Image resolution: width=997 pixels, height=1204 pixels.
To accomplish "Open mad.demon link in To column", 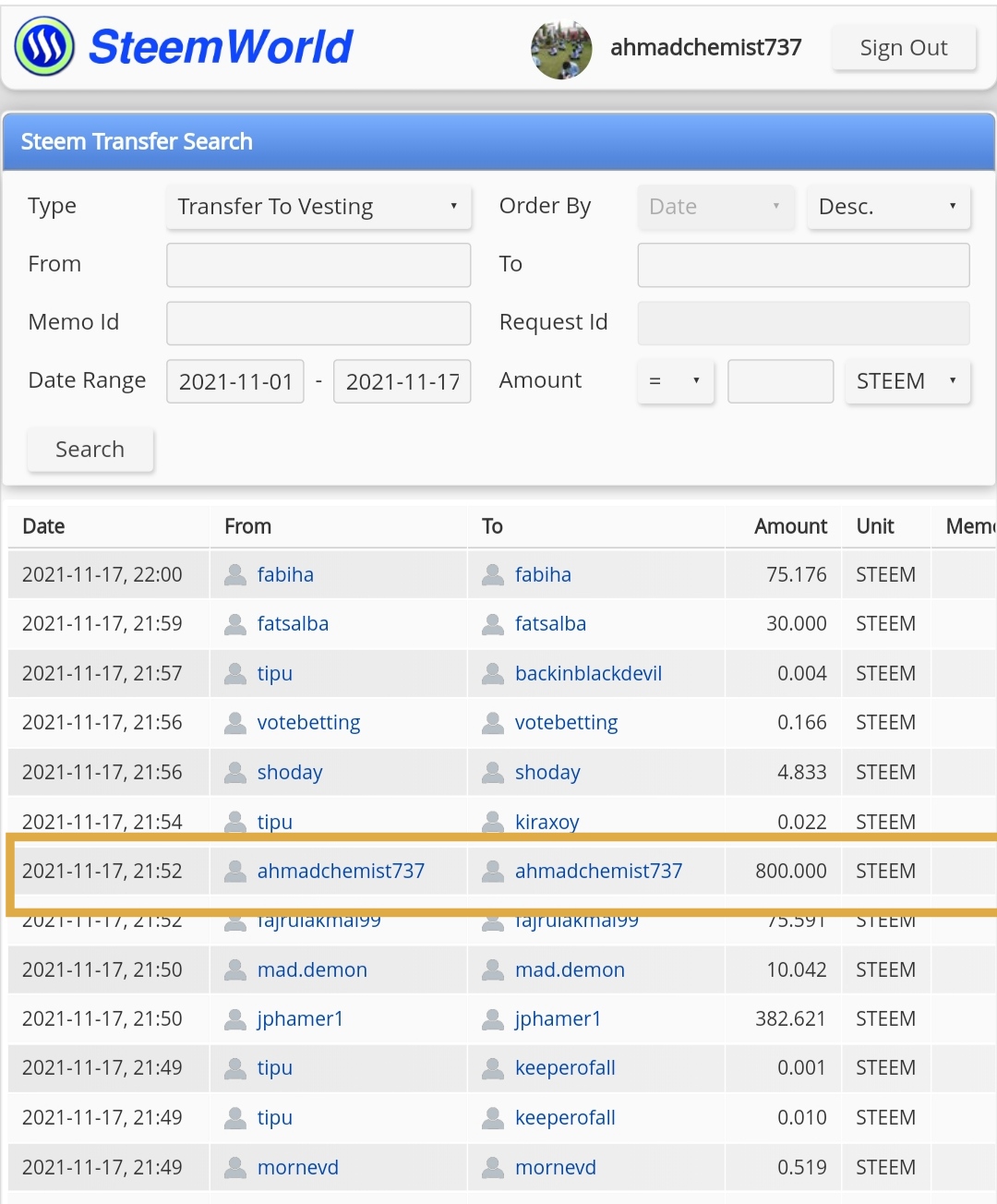I will pos(570,969).
